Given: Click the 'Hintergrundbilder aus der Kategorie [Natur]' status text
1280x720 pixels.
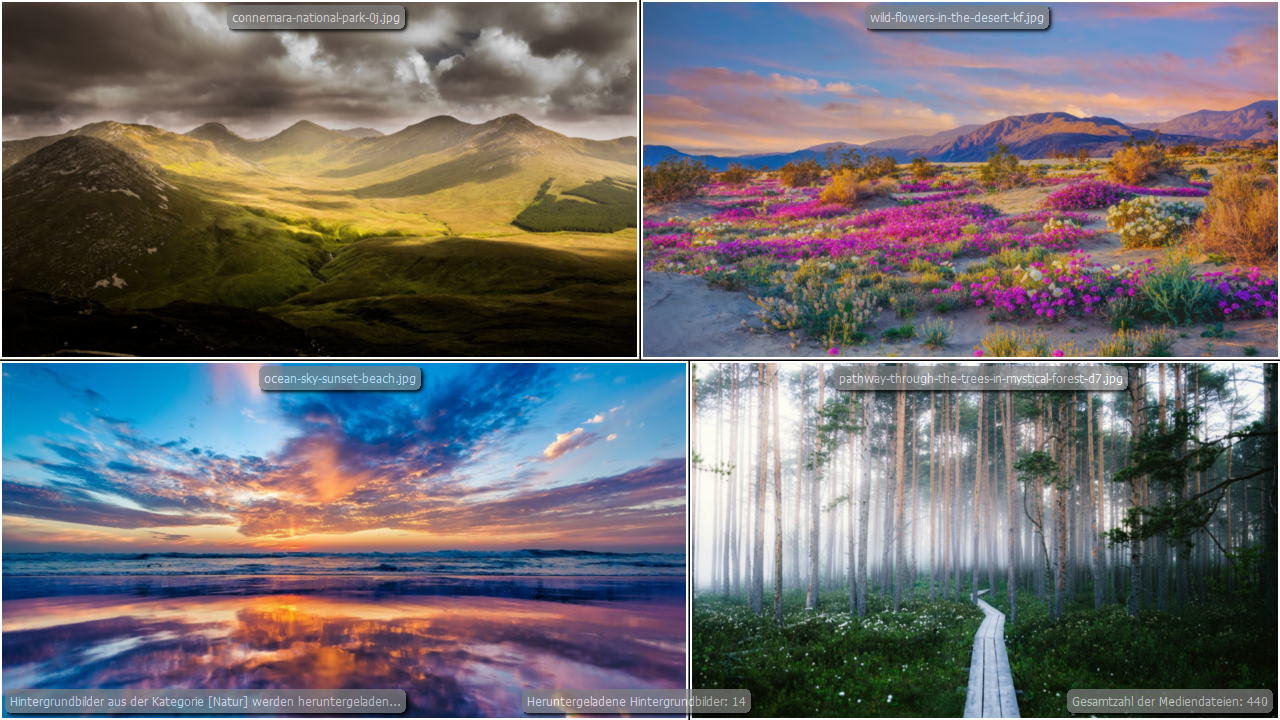Looking at the screenshot, I should pyautogui.click(x=205, y=702).
